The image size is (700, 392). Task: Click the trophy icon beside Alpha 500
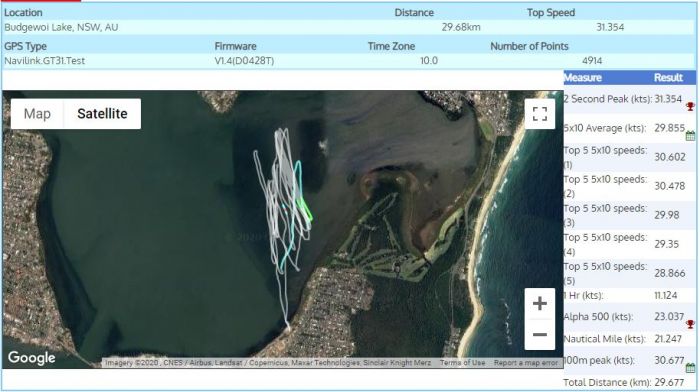tap(690, 324)
